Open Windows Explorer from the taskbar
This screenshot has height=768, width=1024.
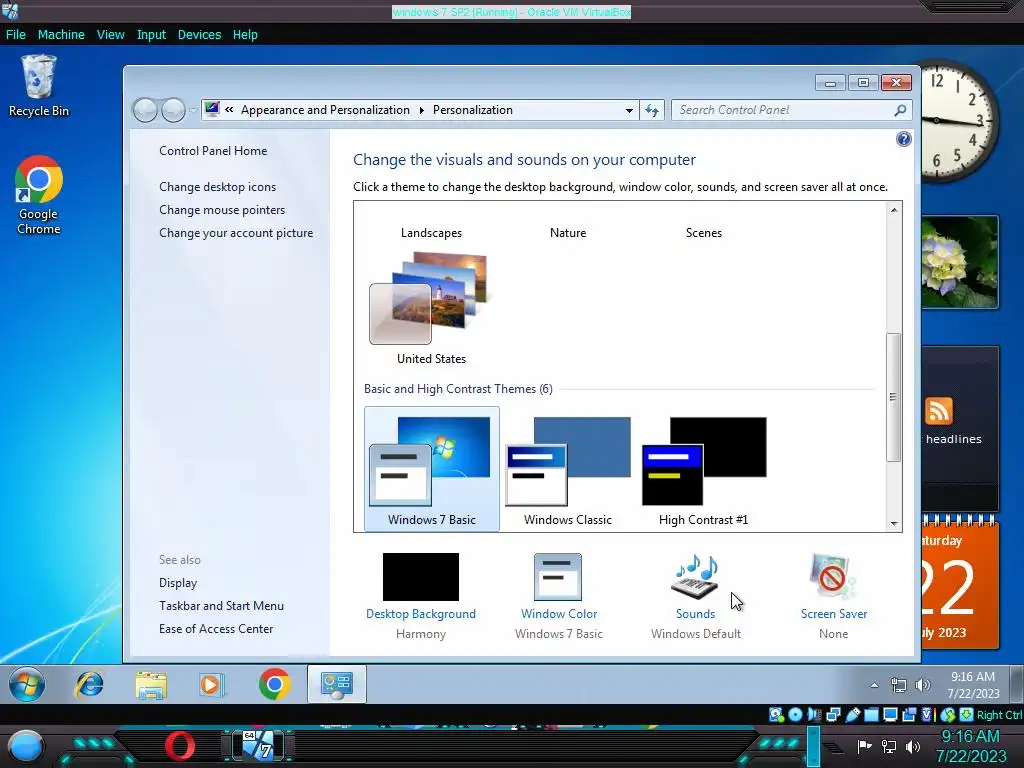tap(151, 685)
